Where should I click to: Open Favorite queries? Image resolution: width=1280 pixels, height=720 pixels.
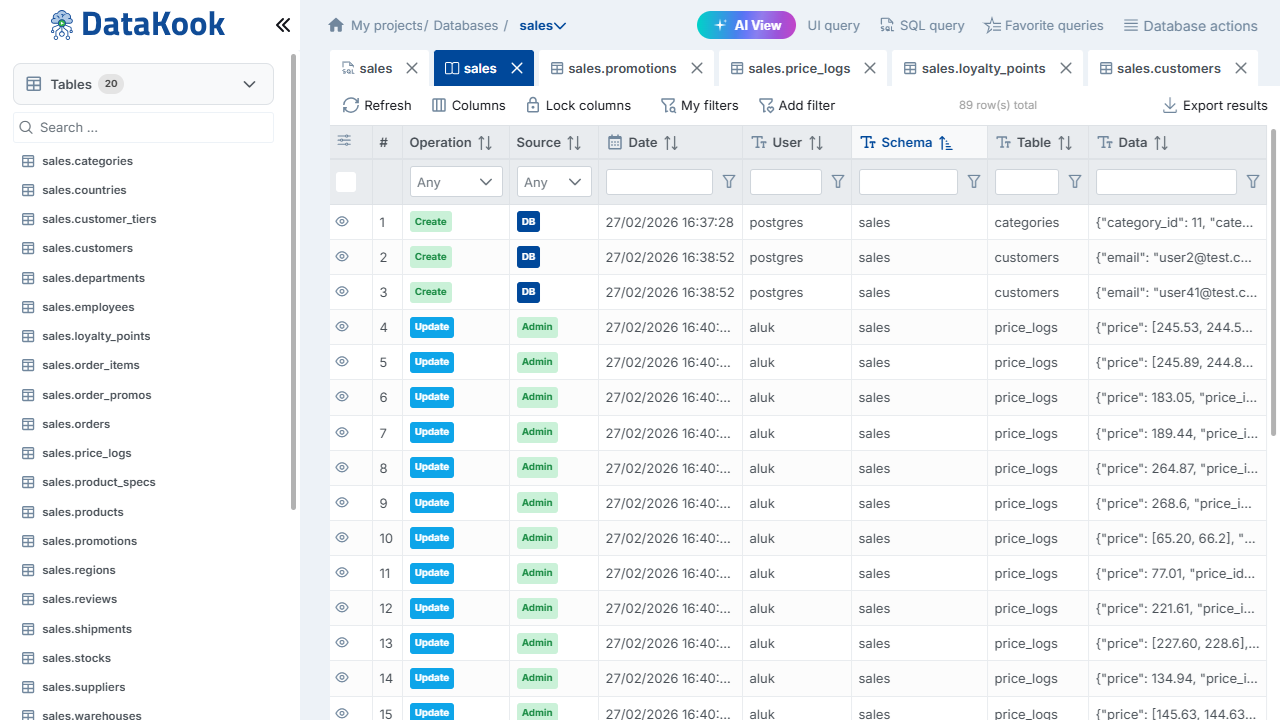(x=1044, y=25)
